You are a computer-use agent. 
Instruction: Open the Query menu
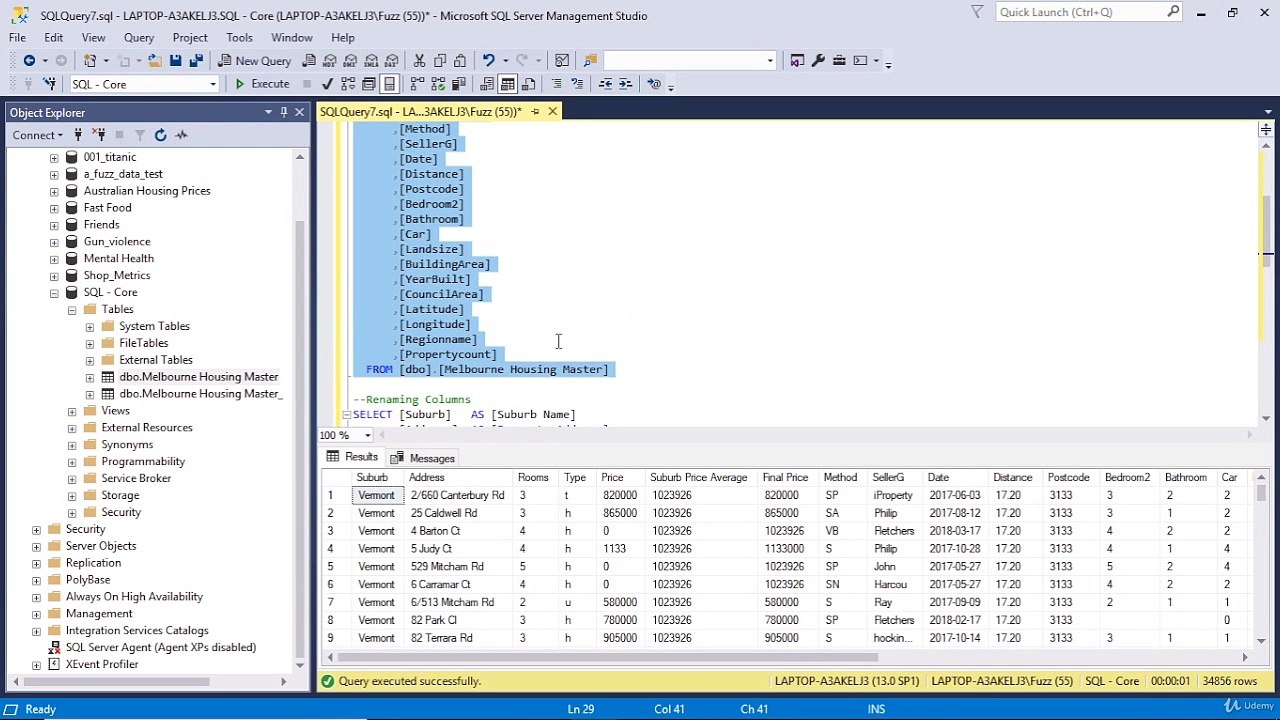click(139, 38)
